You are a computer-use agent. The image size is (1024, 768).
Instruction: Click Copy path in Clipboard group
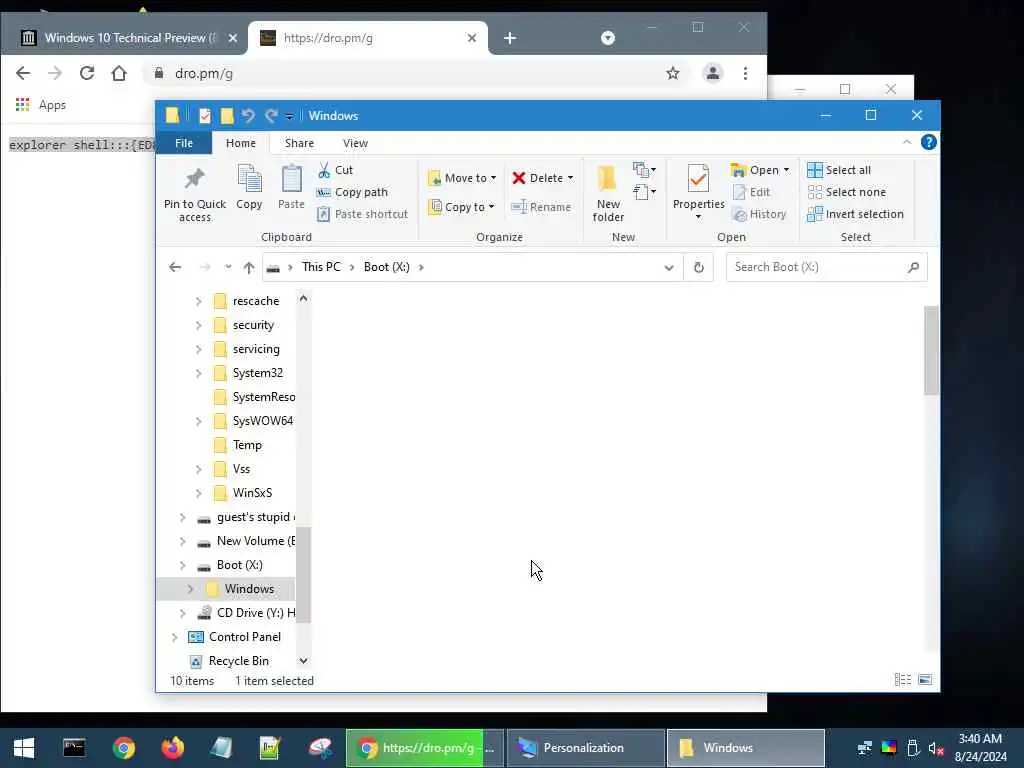coord(353,192)
